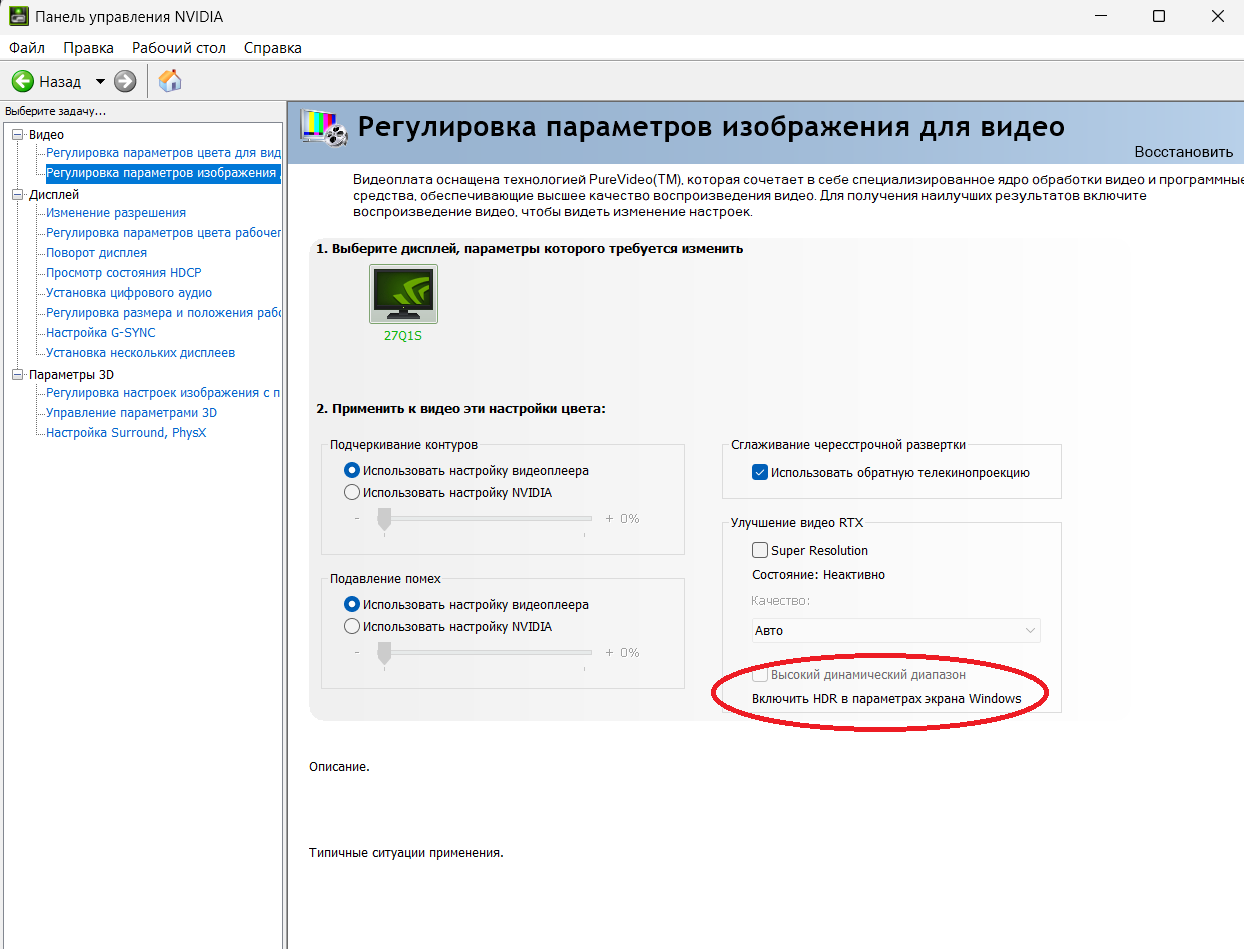The width and height of the screenshot is (1244, 949).
Task: Click the Дисплей category label
Action: click(x=54, y=194)
